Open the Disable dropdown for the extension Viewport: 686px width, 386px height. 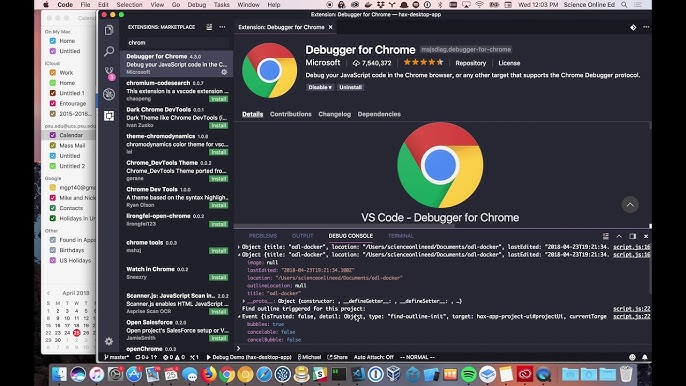coord(320,87)
